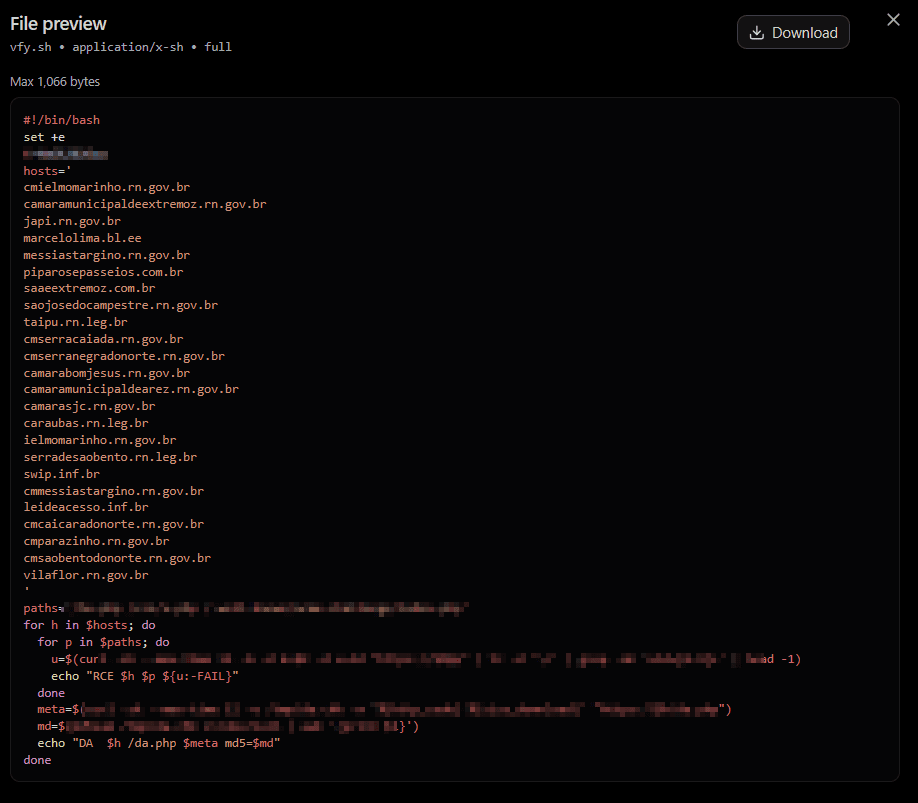Click the camarabomjesus.rn.gov.br line

(x=107, y=373)
